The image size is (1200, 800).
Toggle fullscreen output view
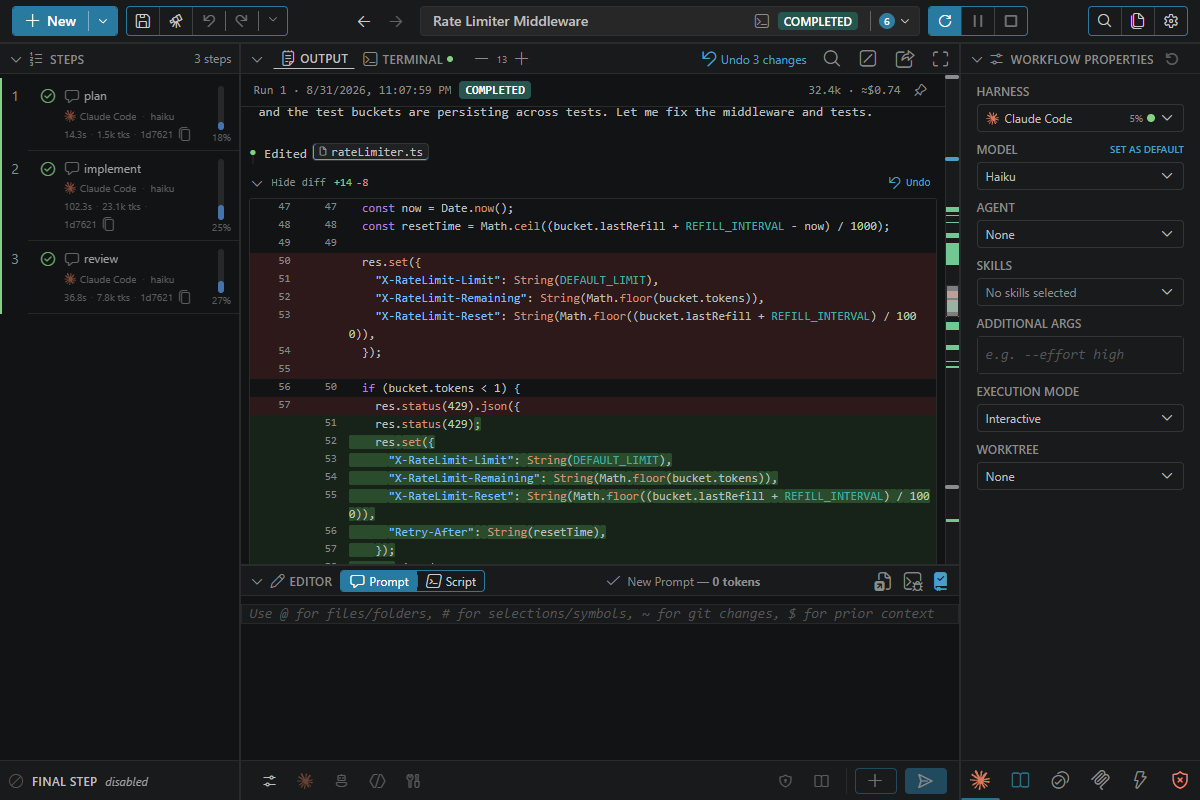[940, 59]
